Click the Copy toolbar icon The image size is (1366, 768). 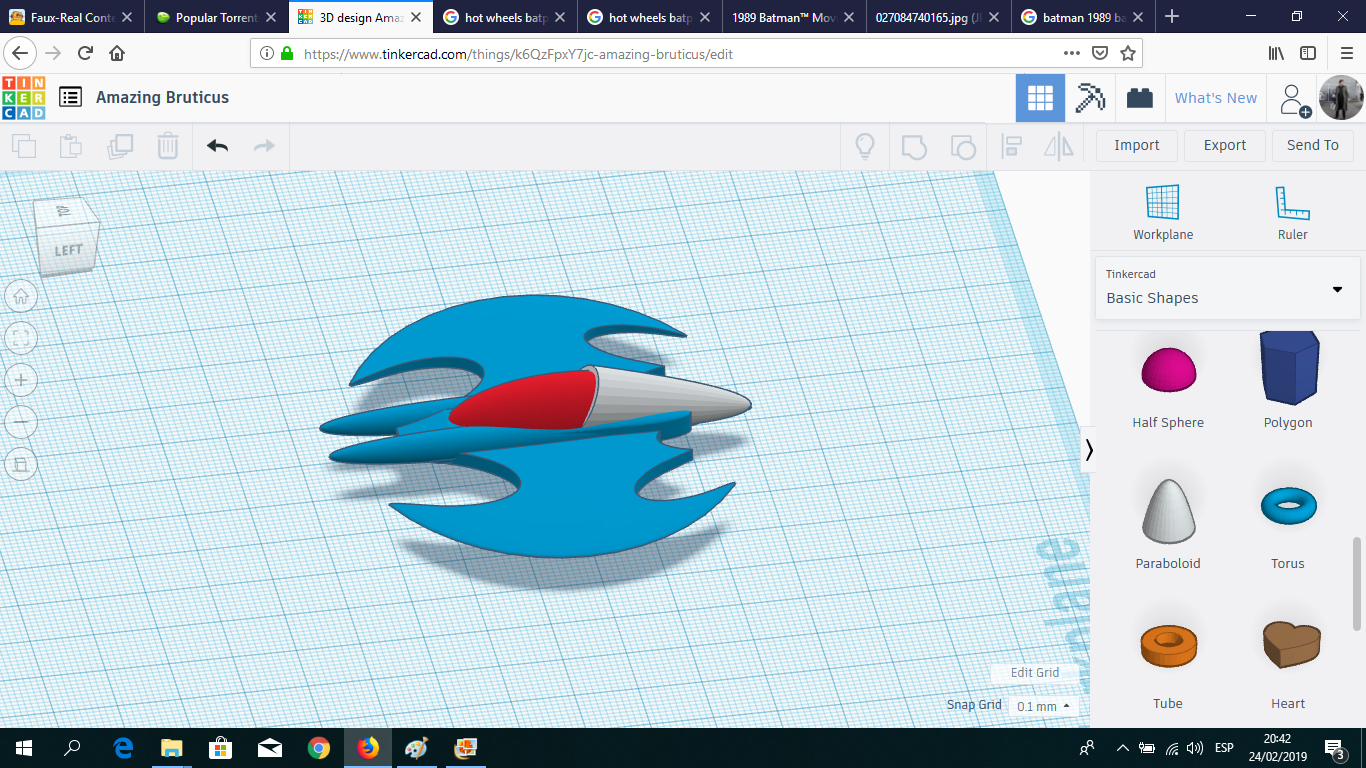pyautogui.click(x=24, y=146)
